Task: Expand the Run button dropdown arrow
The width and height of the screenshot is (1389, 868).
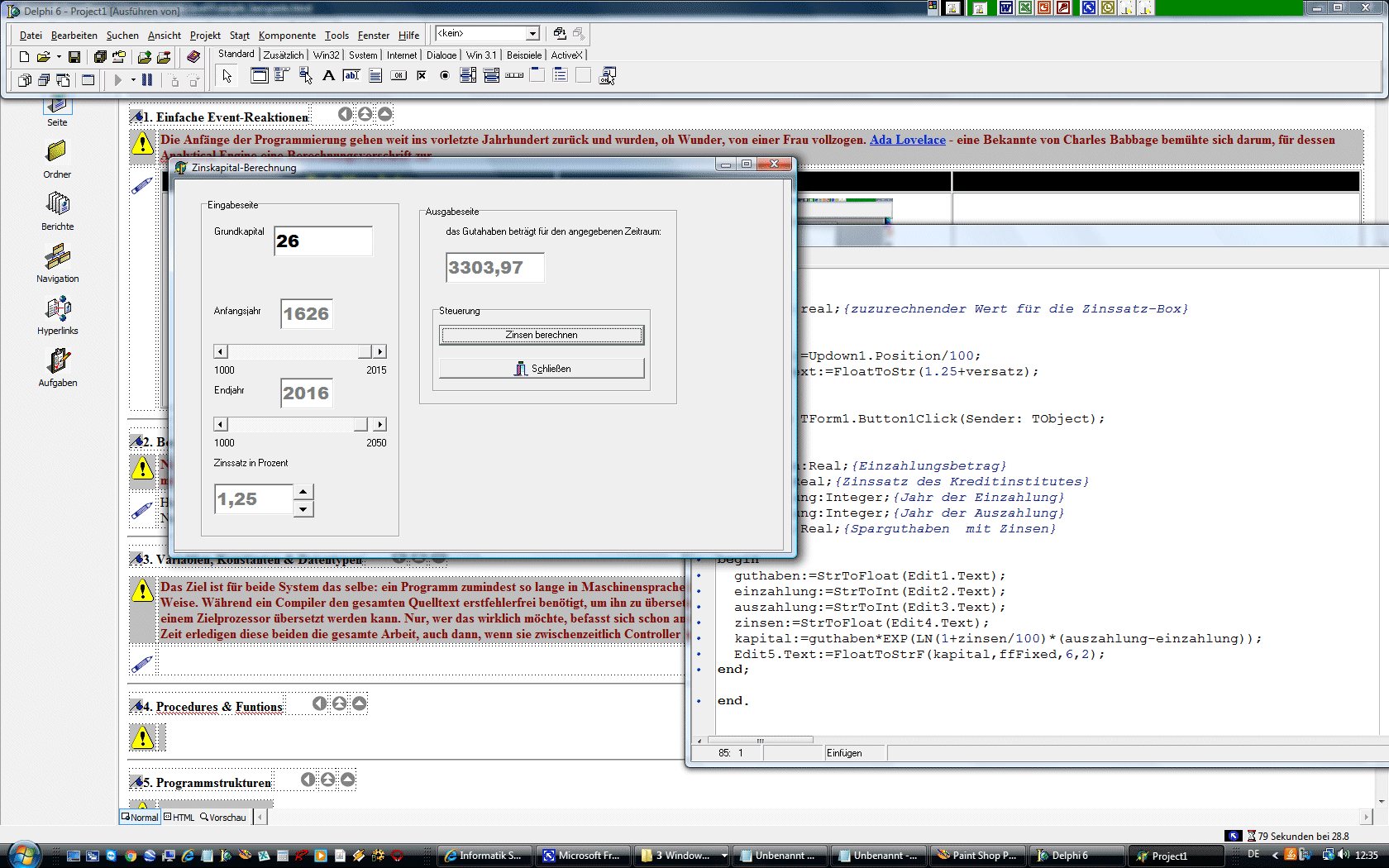Action: coord(133,80)
